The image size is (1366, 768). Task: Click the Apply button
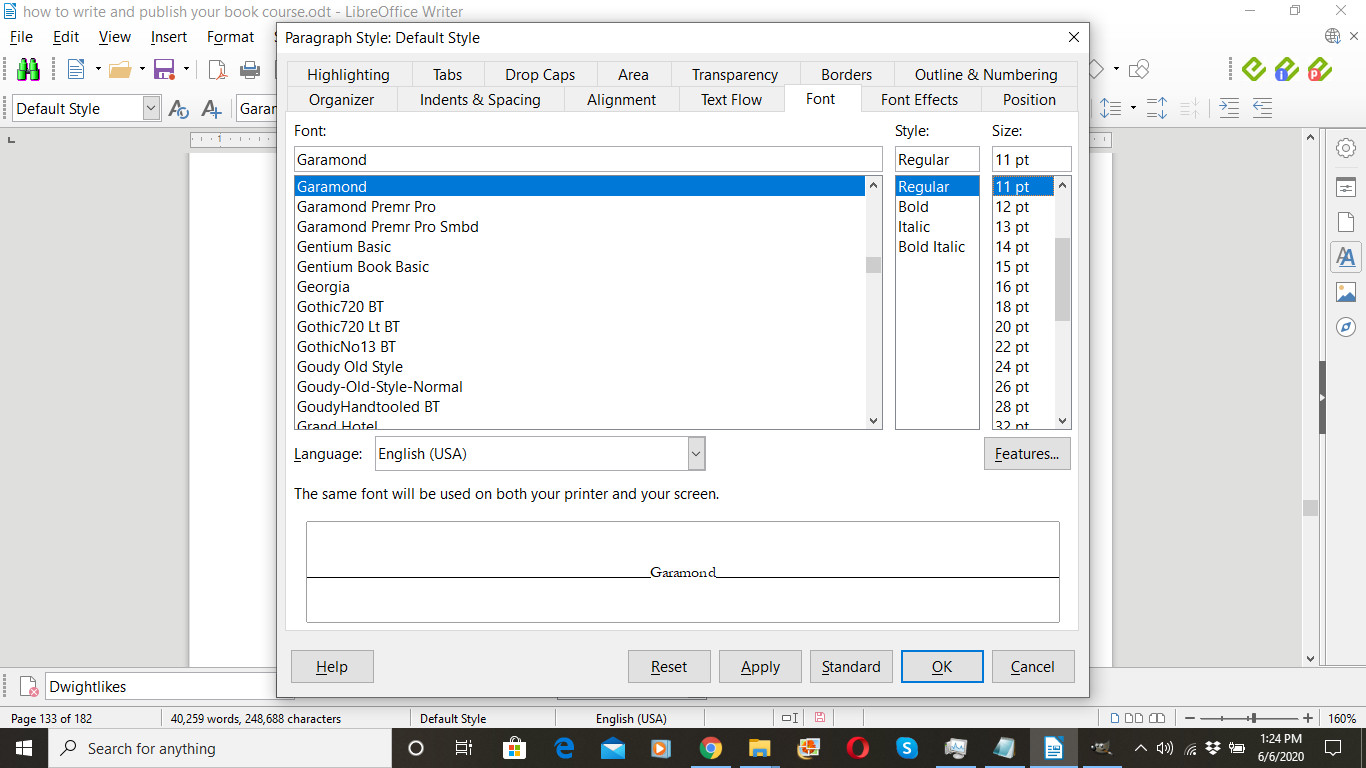760,667
